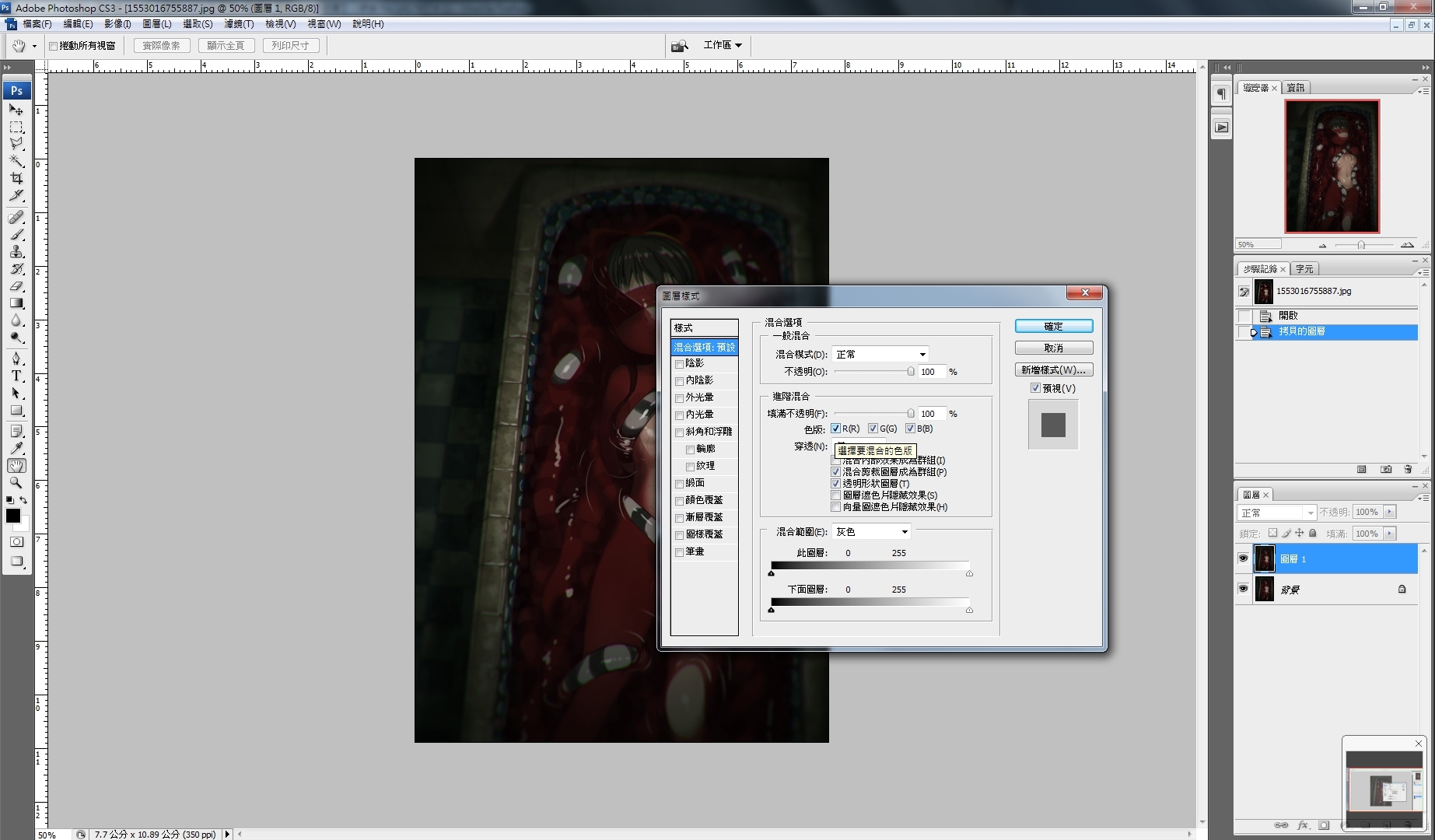Select the History Brush tool

(x=16, y=268)
